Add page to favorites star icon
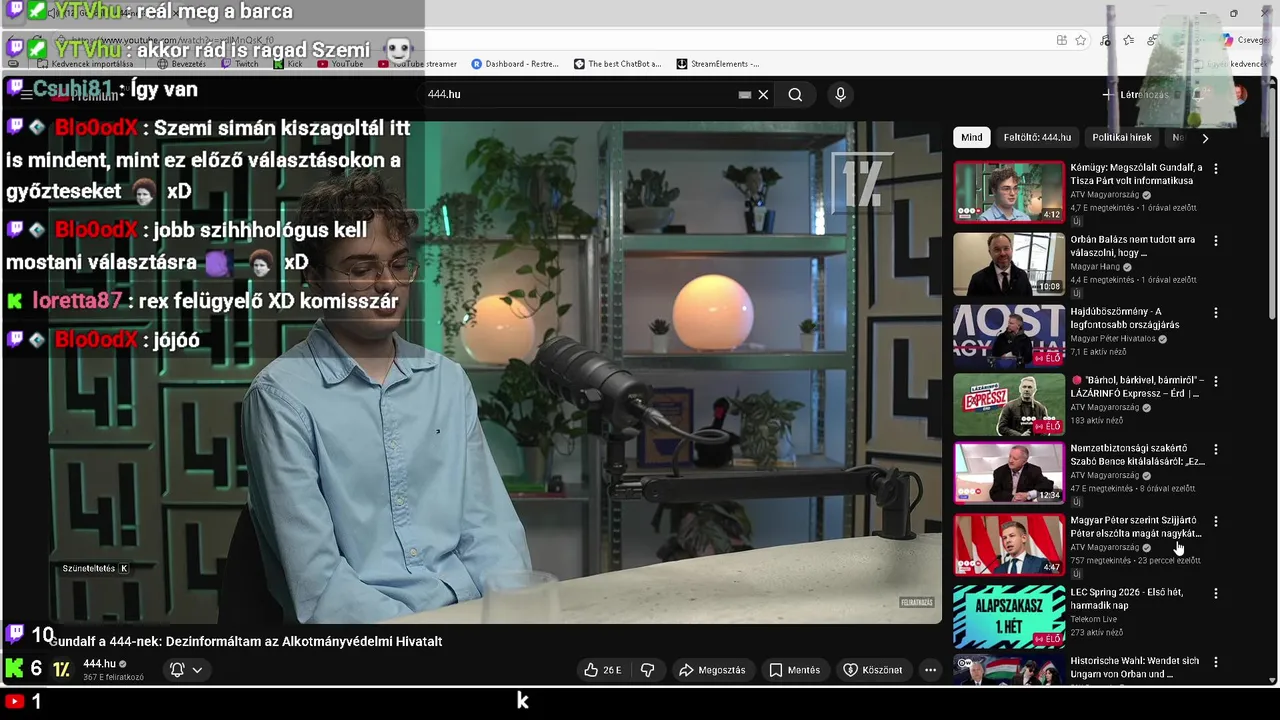This screenshot has width=1280, height=720. [1081, 40]
